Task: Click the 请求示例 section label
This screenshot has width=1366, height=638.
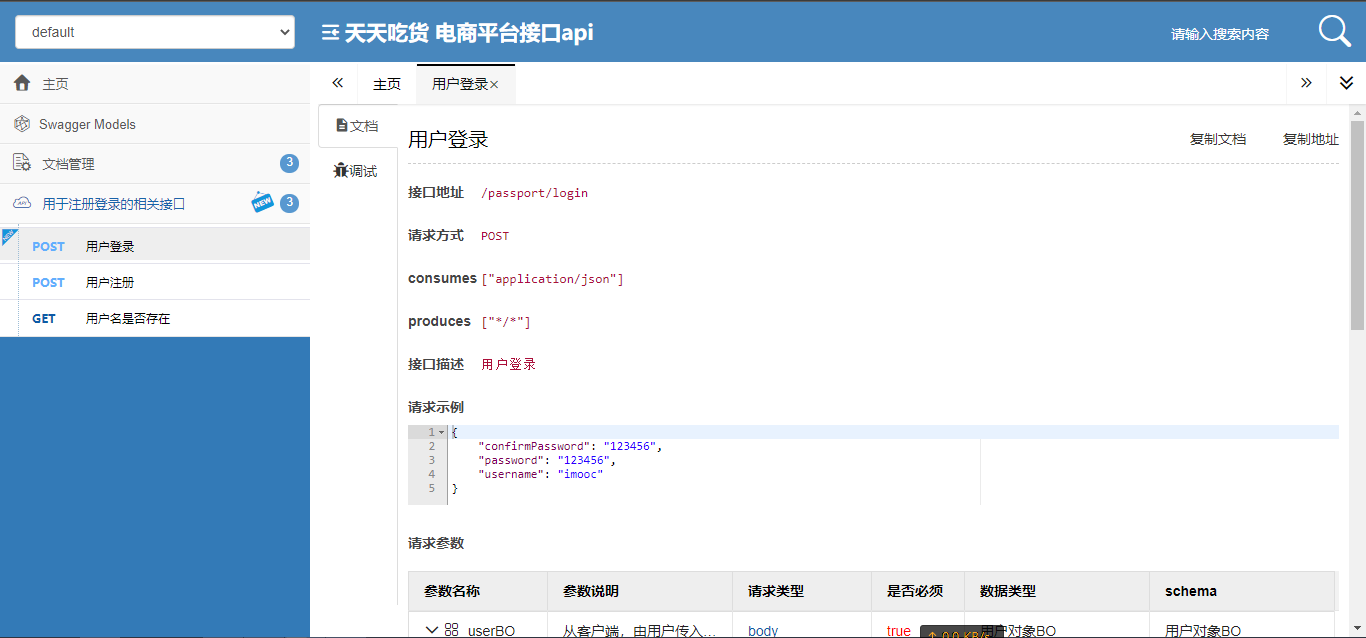Action: (436, 407)
